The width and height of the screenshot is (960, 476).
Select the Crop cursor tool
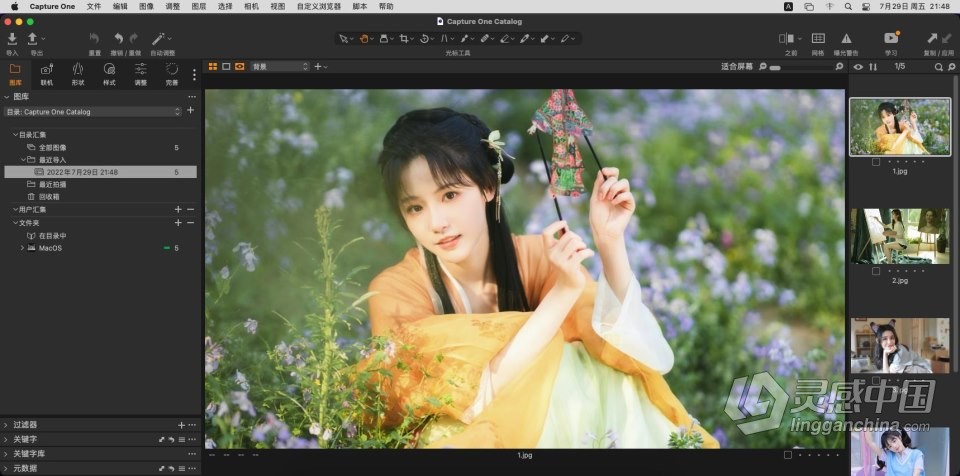pyautogui.click(x=405, y=39)
